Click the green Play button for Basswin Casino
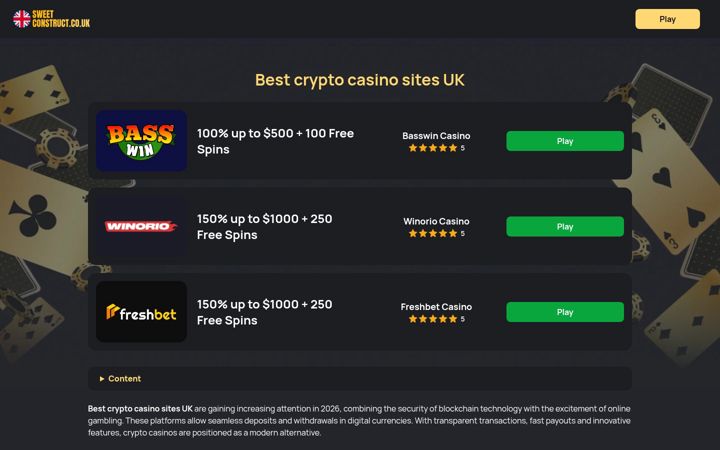 (565, 141)
